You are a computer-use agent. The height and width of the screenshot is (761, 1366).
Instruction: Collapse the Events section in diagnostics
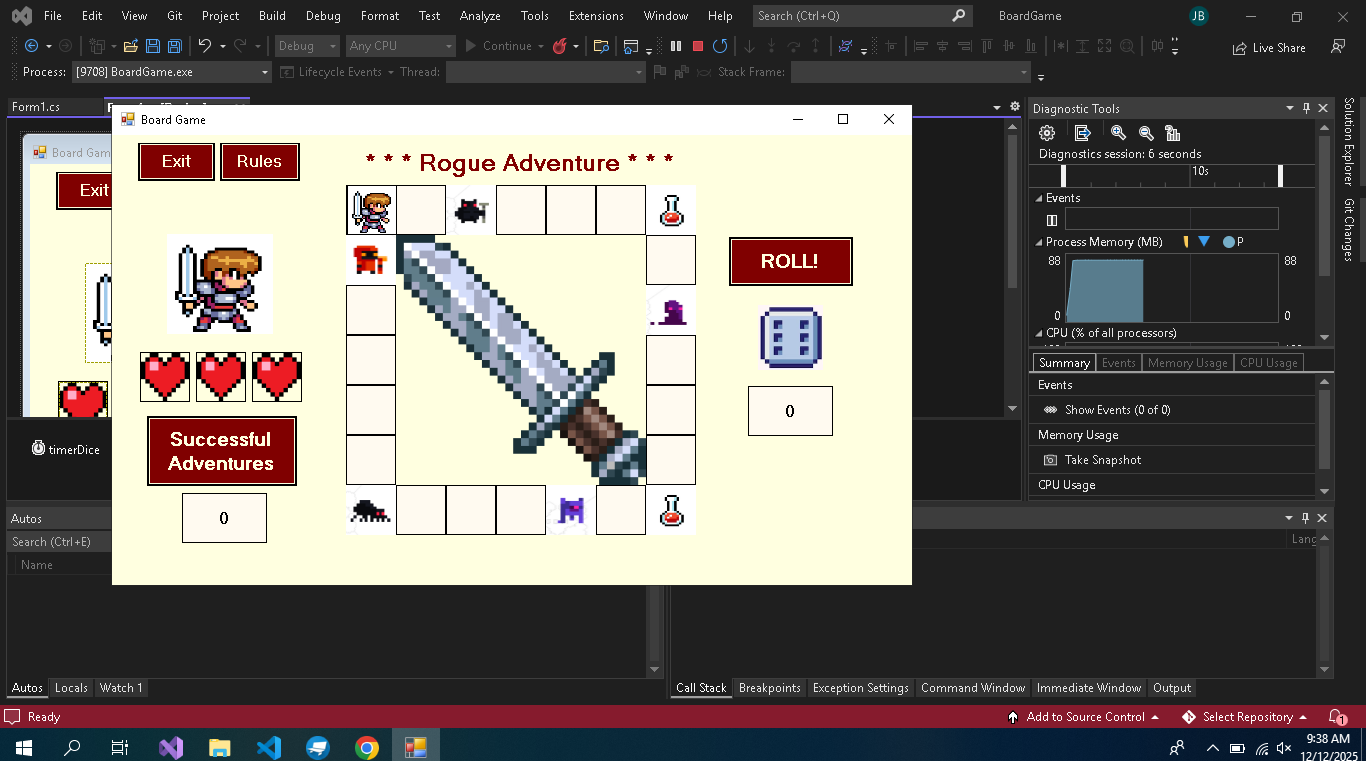pyautogui.click(x=1039, y=198)
